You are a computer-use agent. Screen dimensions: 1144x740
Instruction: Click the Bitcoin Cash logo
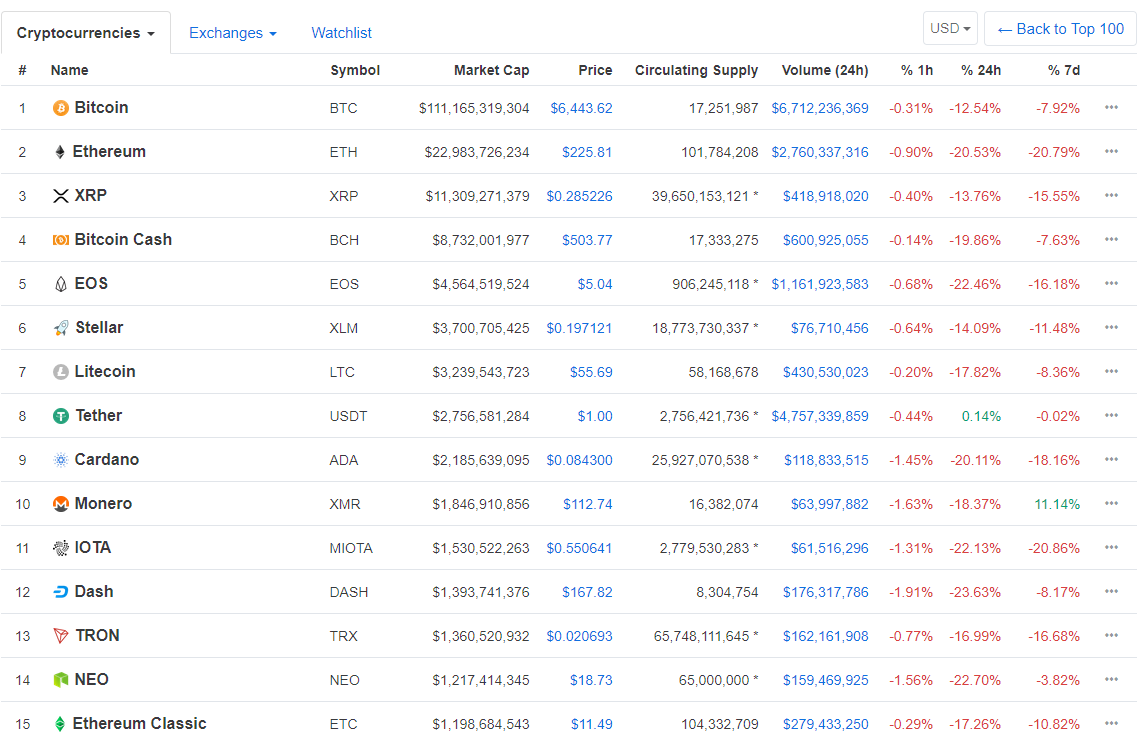point(60,239)
